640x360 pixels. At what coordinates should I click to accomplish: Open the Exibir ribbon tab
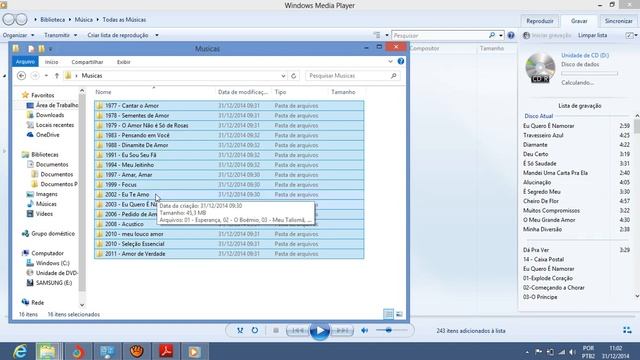click(x=123, y=62)
